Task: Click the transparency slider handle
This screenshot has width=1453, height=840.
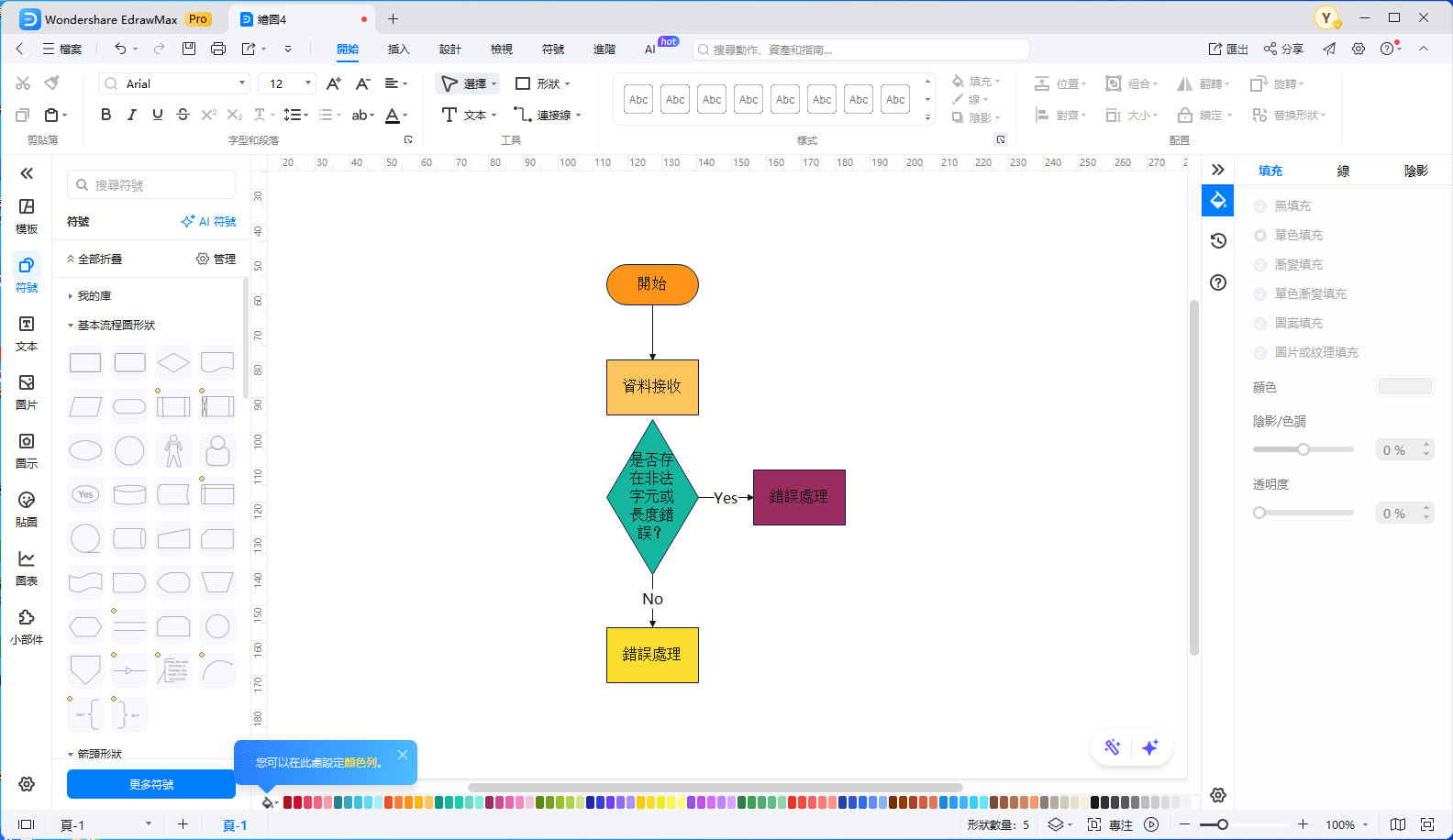Action: click(x=1260, y=513)
